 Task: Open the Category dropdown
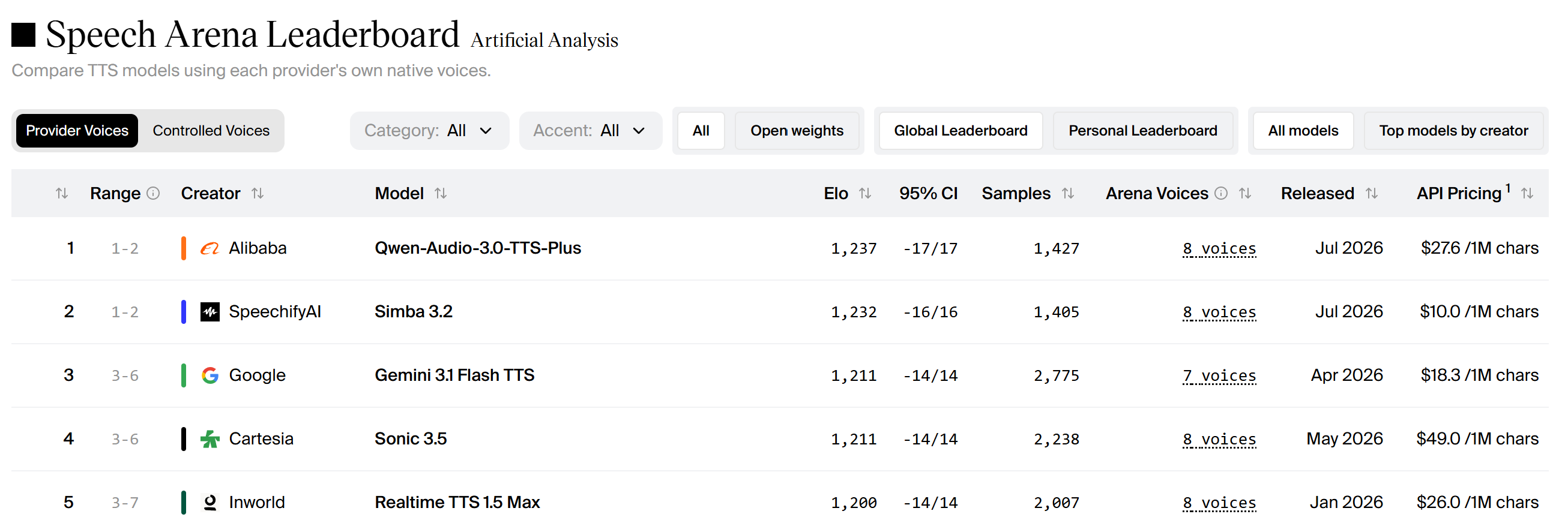429,131
